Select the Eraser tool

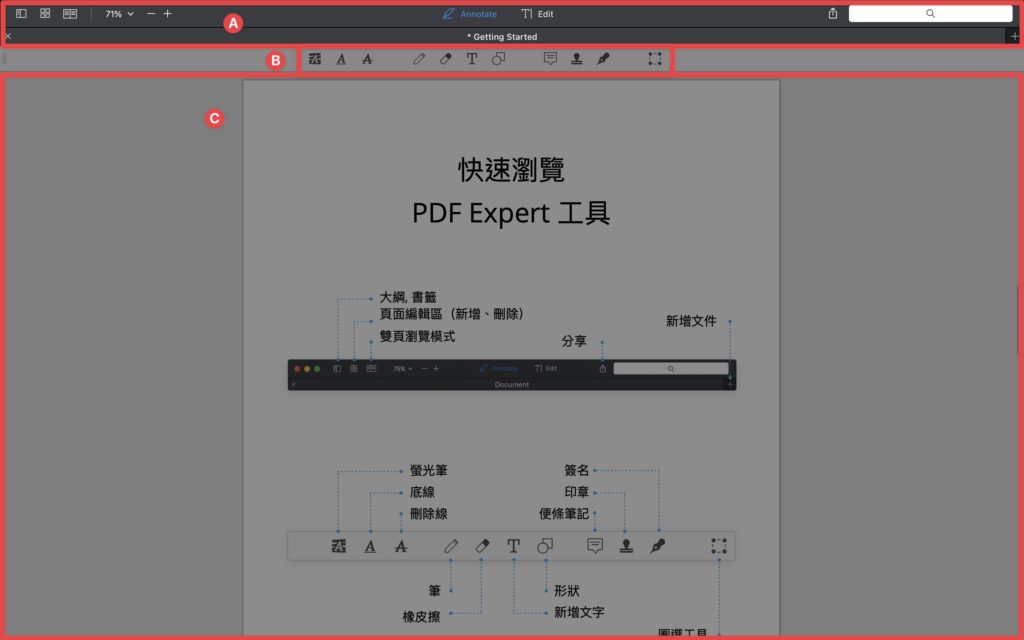coord(445,59)
